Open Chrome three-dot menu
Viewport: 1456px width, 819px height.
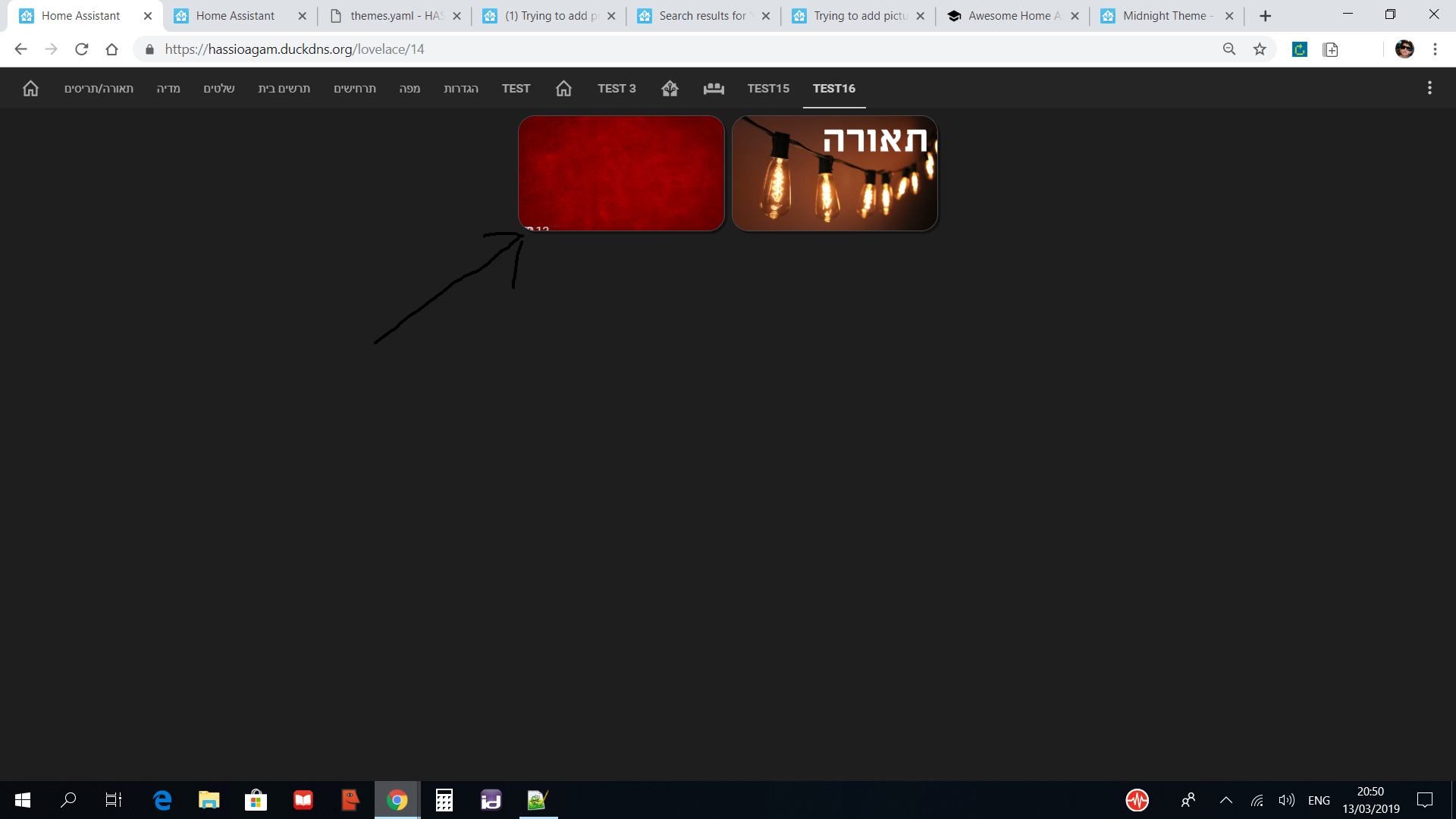pyautogui.click(x=1435, y=49)
